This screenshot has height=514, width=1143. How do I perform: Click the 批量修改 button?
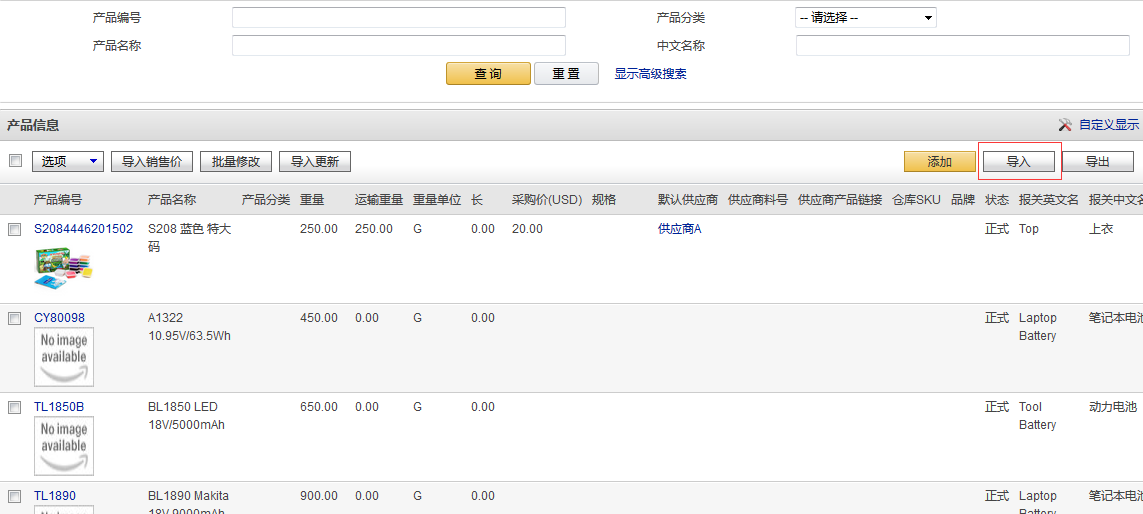(236, 162)
